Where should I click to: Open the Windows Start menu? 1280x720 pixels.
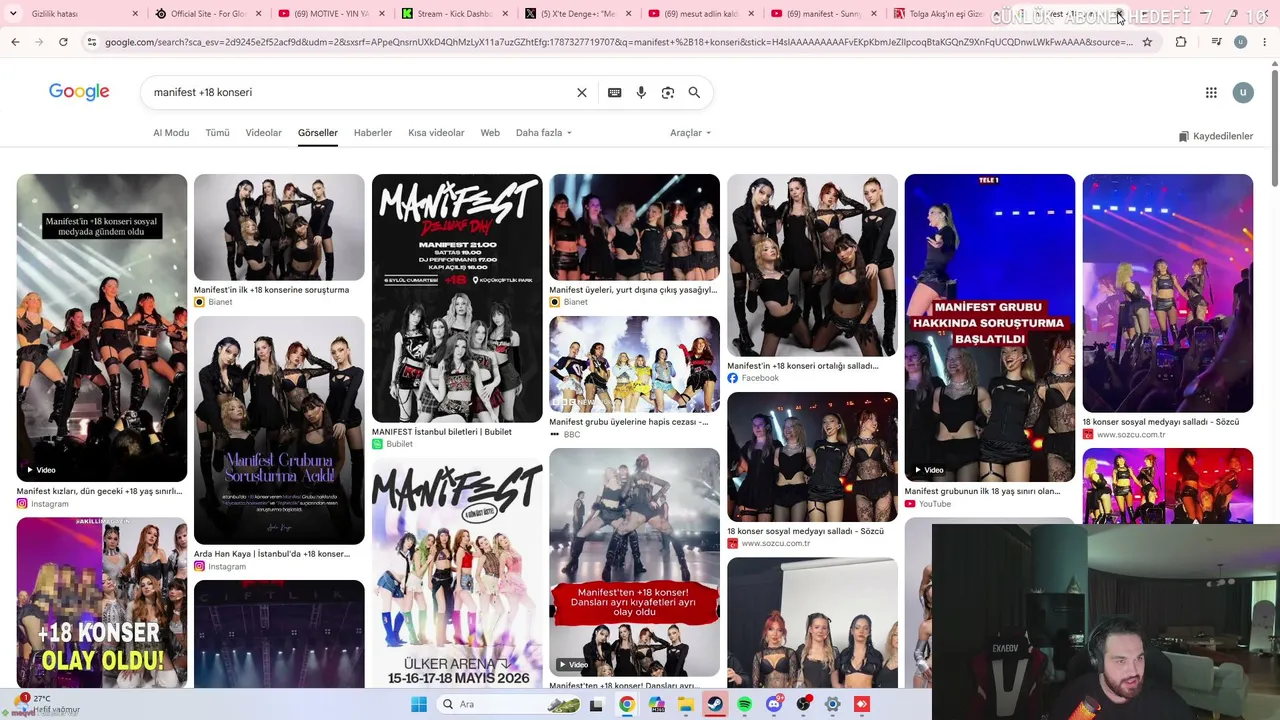(418, 704)
